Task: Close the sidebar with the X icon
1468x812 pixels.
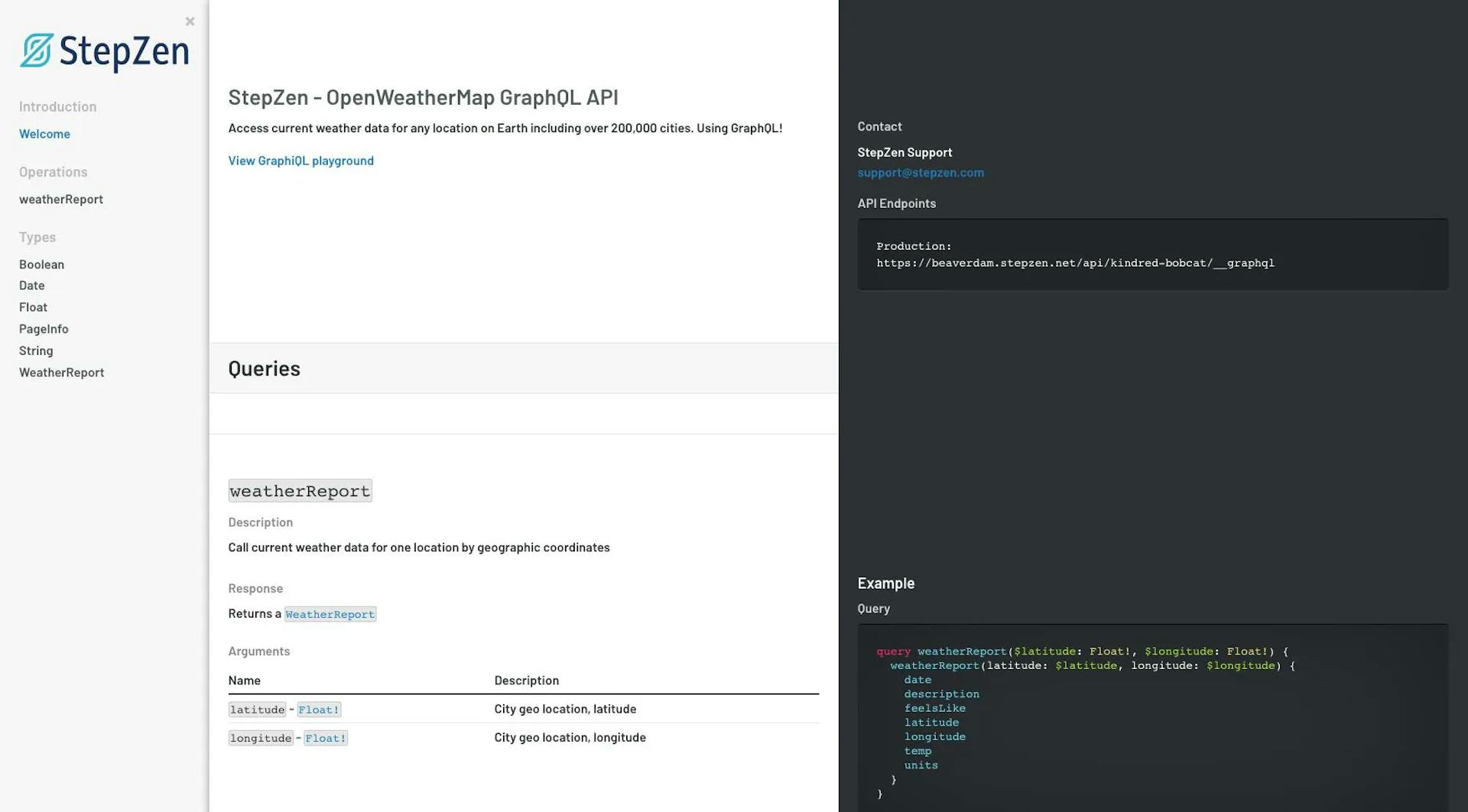Action: 190,21
